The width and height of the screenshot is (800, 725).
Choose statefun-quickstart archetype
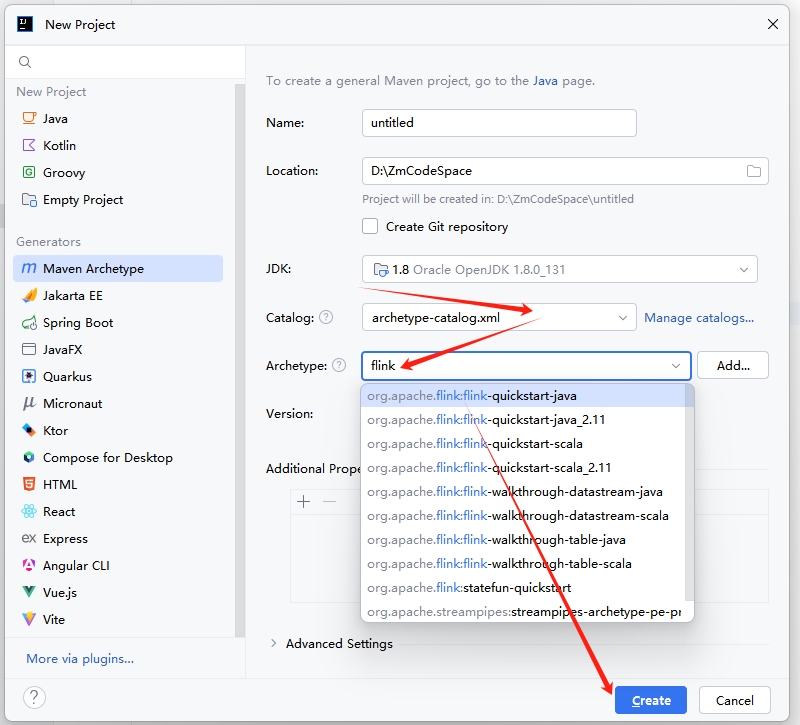(522, 588)
